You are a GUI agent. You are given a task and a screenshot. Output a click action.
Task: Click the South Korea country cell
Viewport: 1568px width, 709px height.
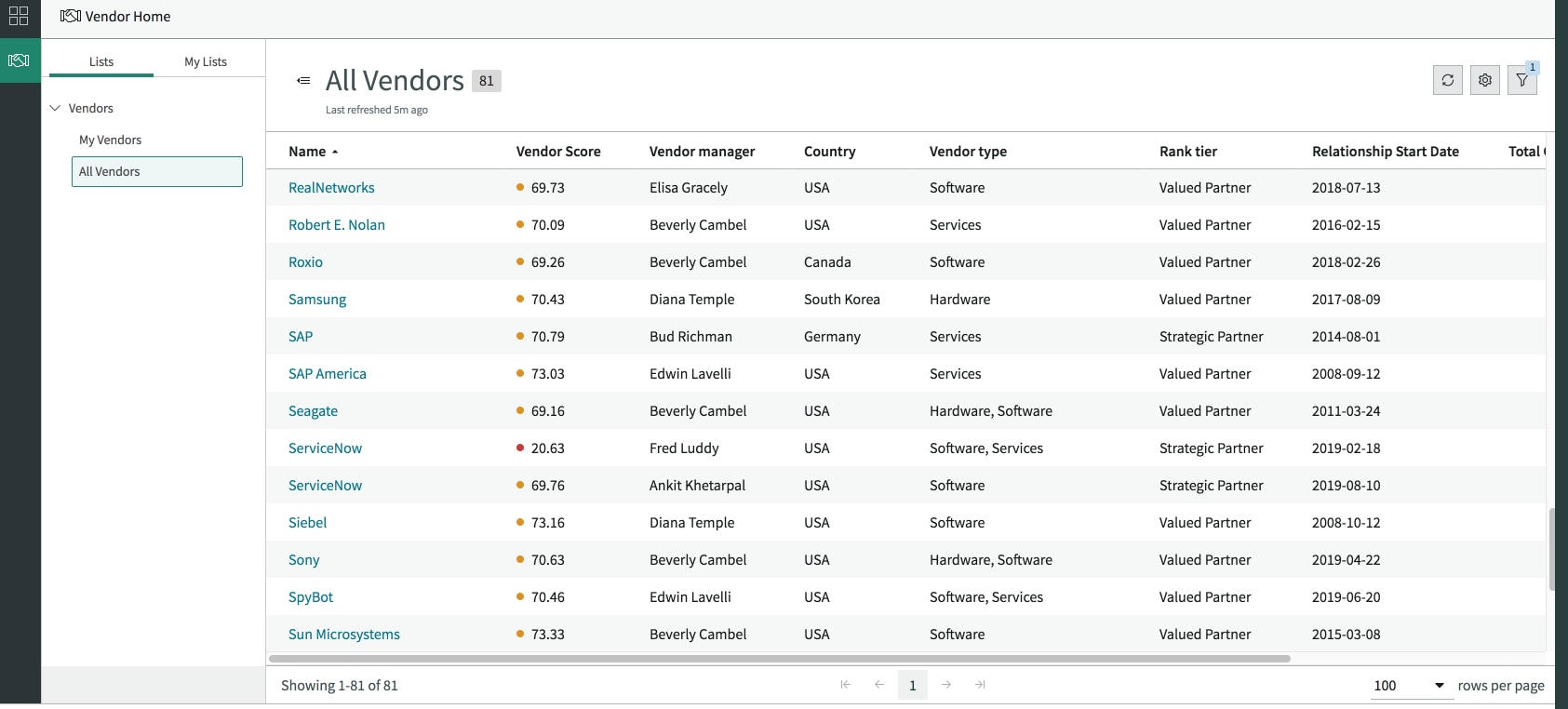[842, 299]
